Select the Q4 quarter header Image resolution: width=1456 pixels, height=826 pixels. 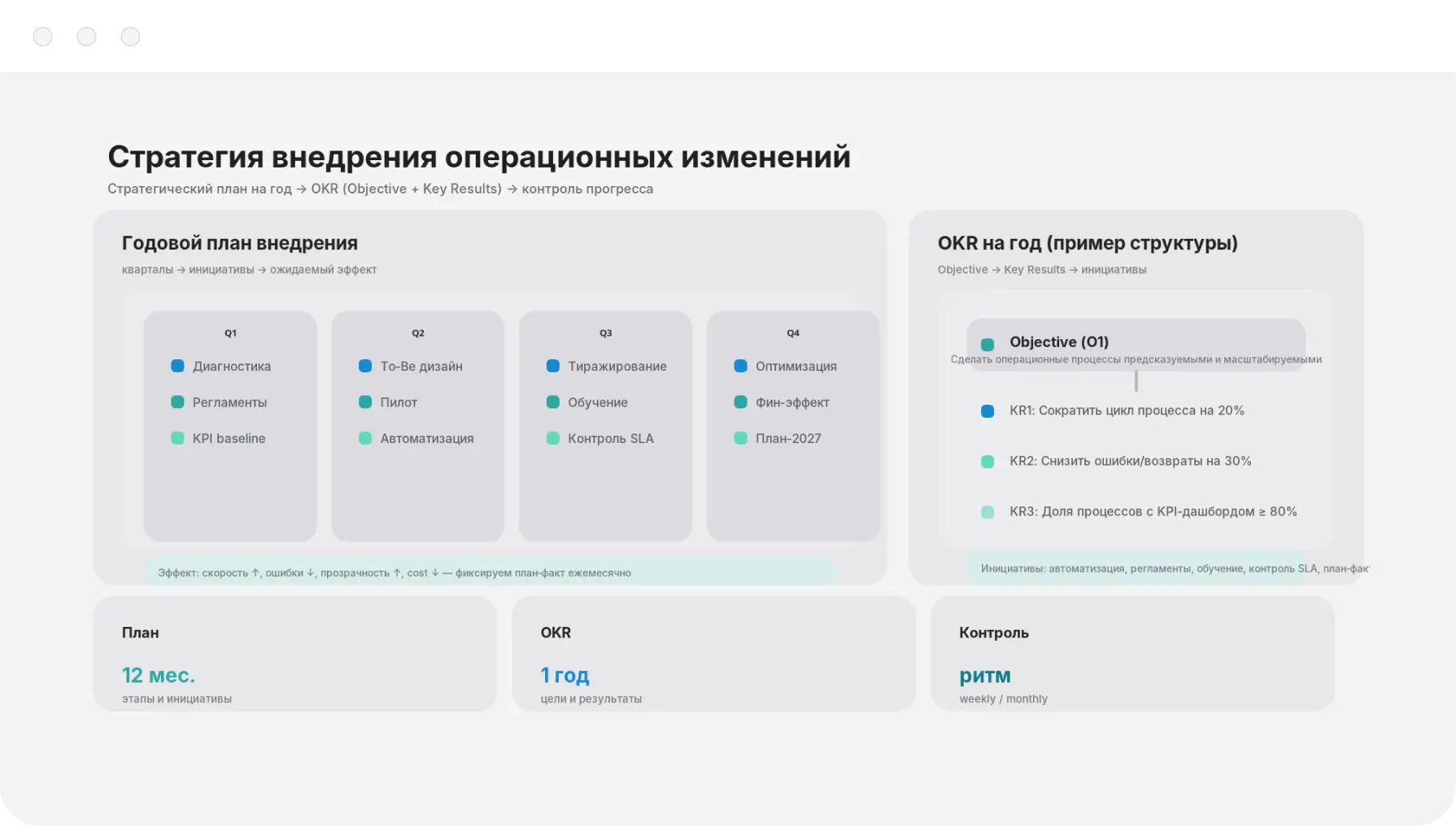pyautogui.click(x=793, y=333)
